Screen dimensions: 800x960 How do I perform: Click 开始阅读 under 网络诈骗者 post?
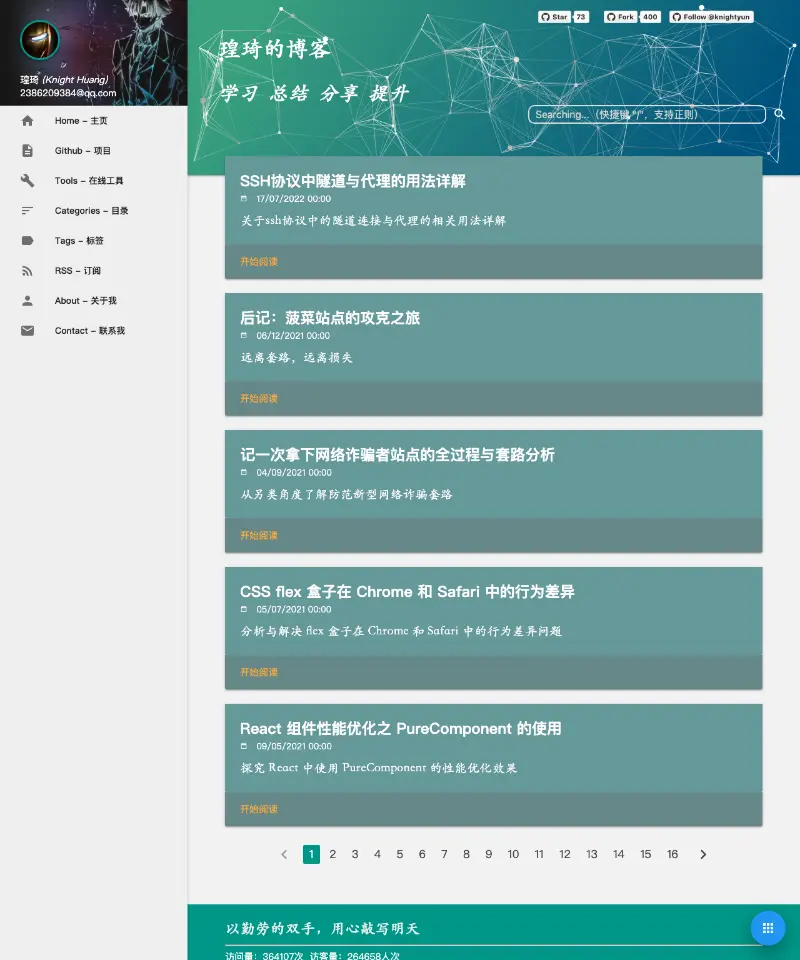coord(259,535)
